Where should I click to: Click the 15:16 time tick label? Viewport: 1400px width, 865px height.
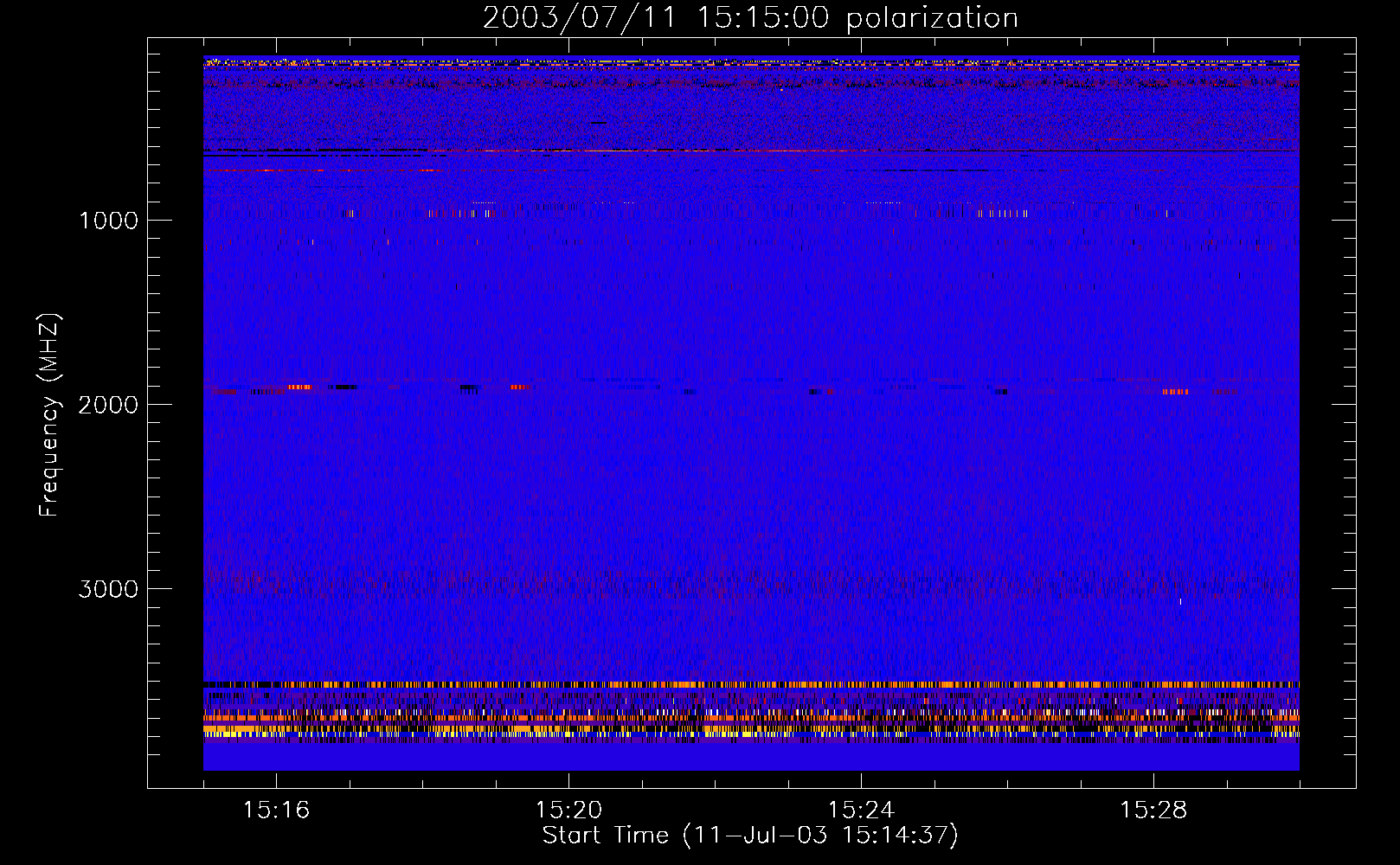pyautogui.click(x=276, y=810)
